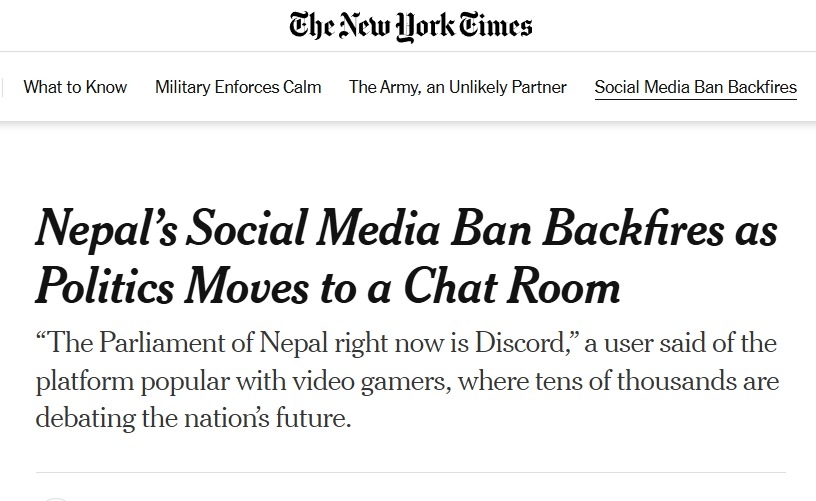Go to Military Enforces Calm section
The image size is (816, 501).
pyautogui.click(x=238, y=87)
